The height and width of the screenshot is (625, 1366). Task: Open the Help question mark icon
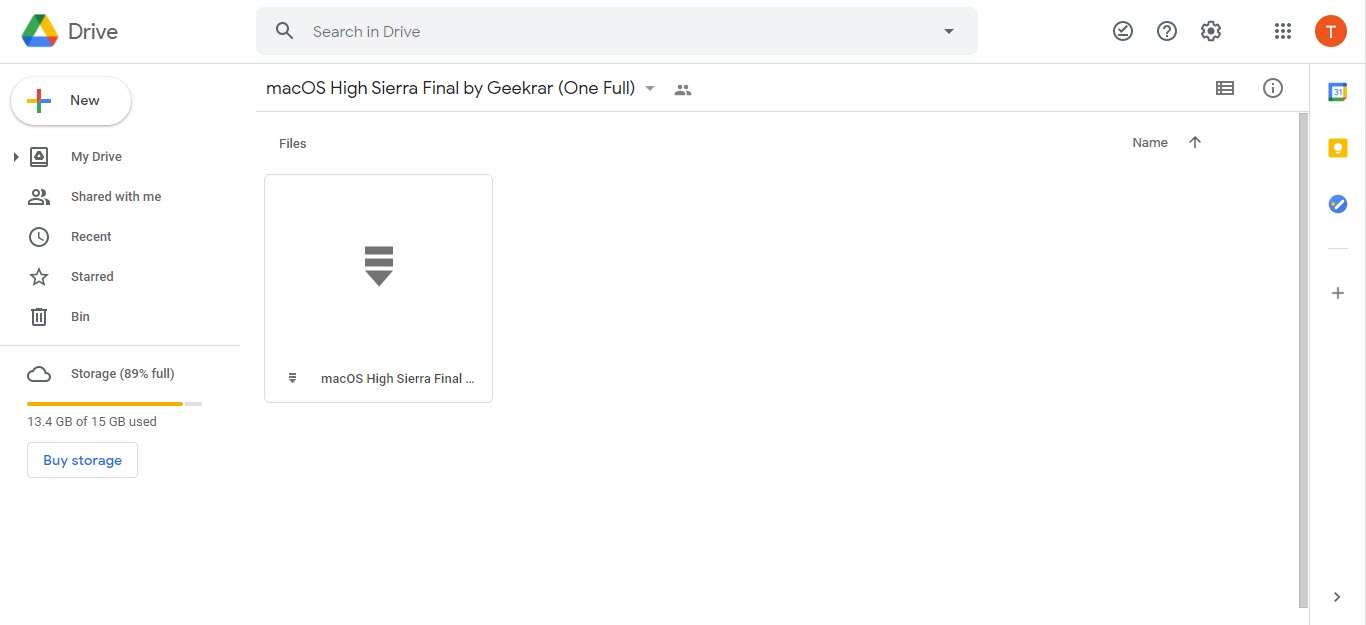point(1167,31)
